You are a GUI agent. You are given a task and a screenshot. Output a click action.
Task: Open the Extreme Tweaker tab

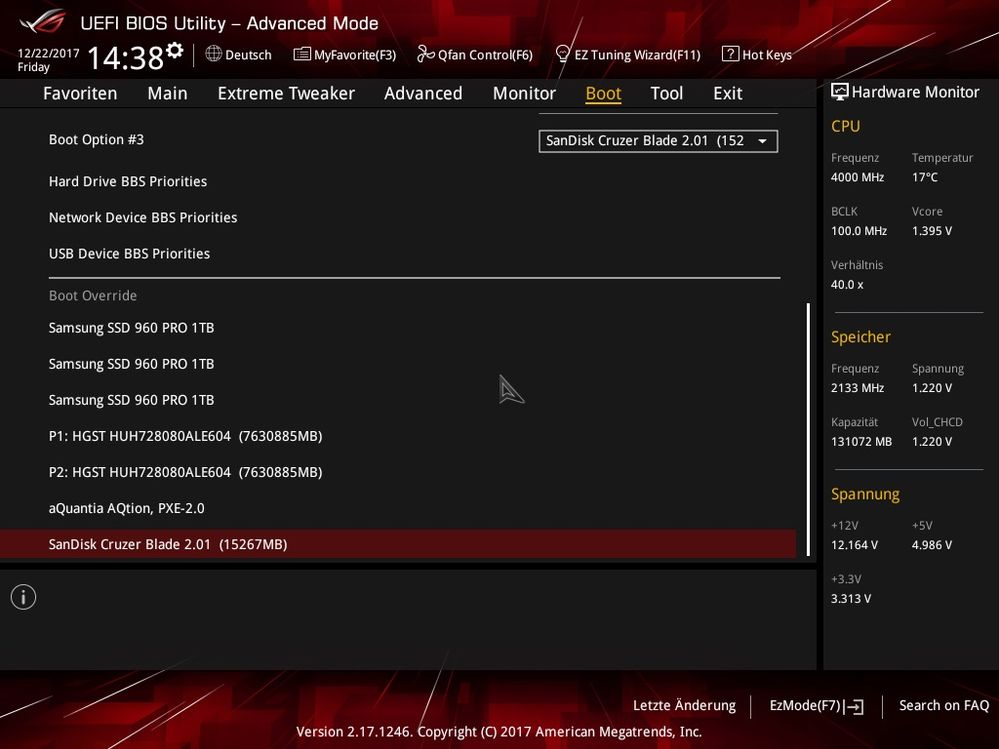coord(286,94)
